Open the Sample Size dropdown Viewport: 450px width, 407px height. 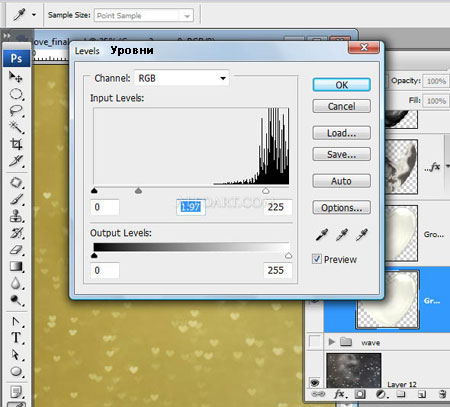(144, 15)
